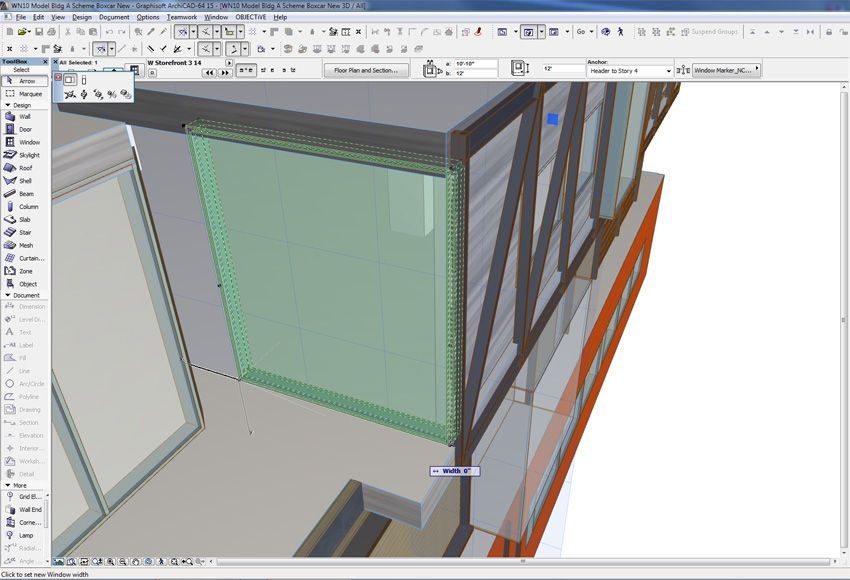Image resolution: width=850 pixels, height=580 pixels.
Task: Click the Zone tool
Action: click(x=25, y=271)
